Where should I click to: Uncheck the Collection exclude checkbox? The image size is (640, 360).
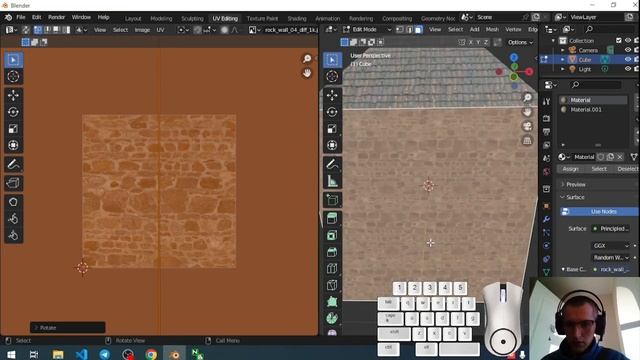[619, 40]
